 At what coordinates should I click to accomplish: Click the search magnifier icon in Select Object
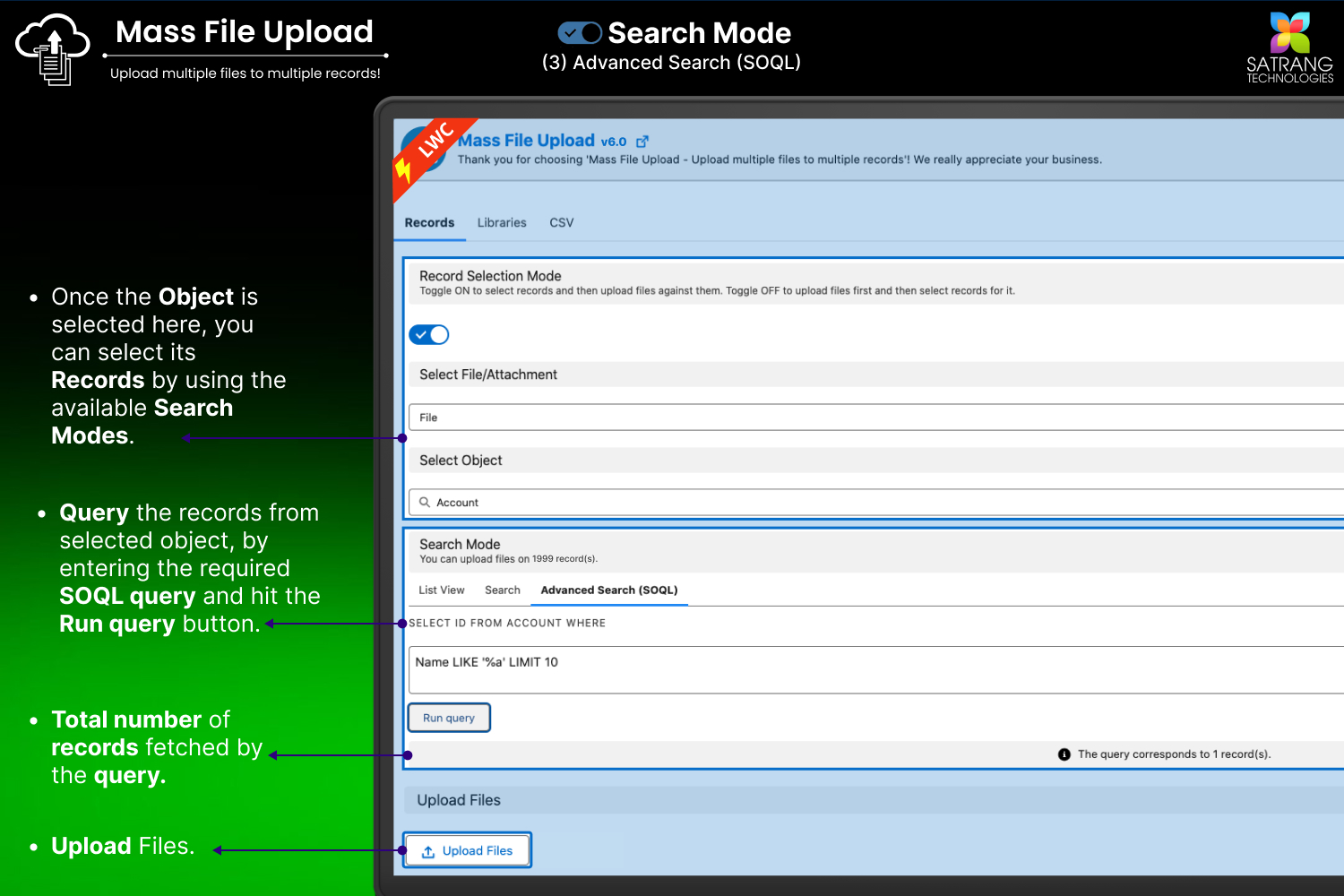click(425, 503)
